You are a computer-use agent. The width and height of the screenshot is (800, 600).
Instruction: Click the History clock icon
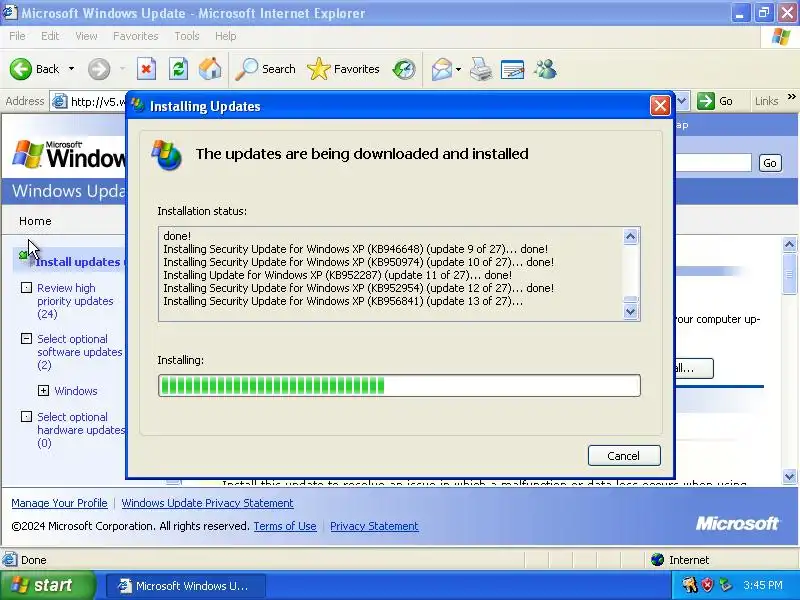point(404,69)
